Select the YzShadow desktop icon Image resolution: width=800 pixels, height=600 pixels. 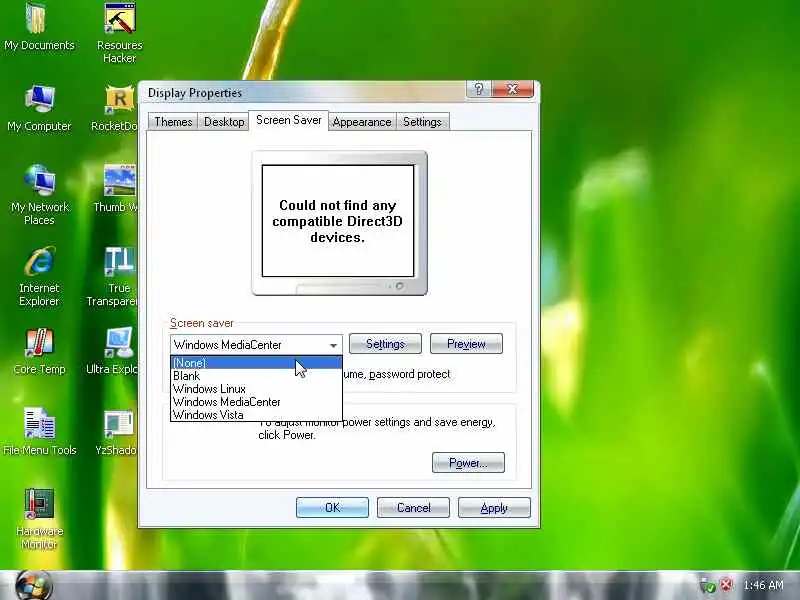coord(117,433)
